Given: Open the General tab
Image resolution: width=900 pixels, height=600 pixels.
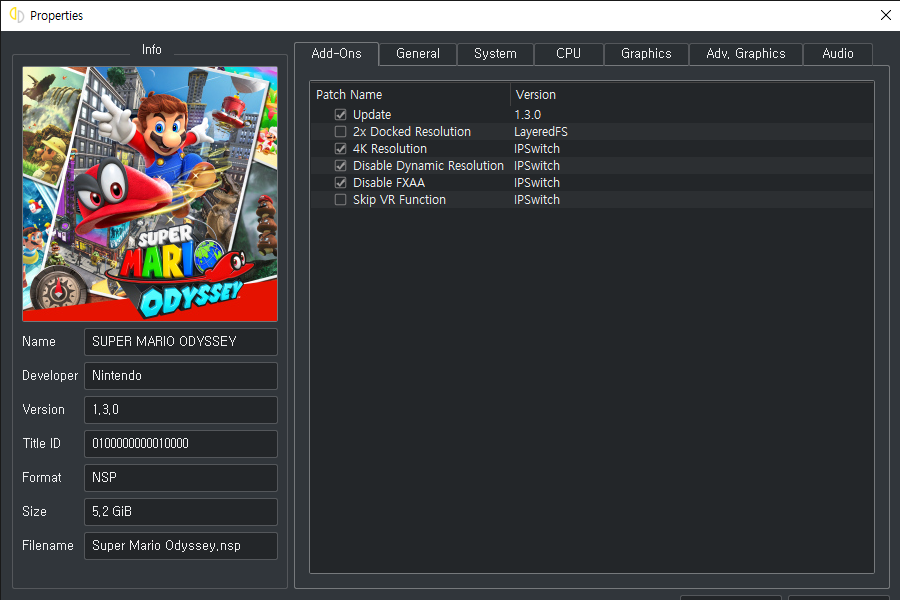Looking at the screenshot, I should tap(418, 54).
